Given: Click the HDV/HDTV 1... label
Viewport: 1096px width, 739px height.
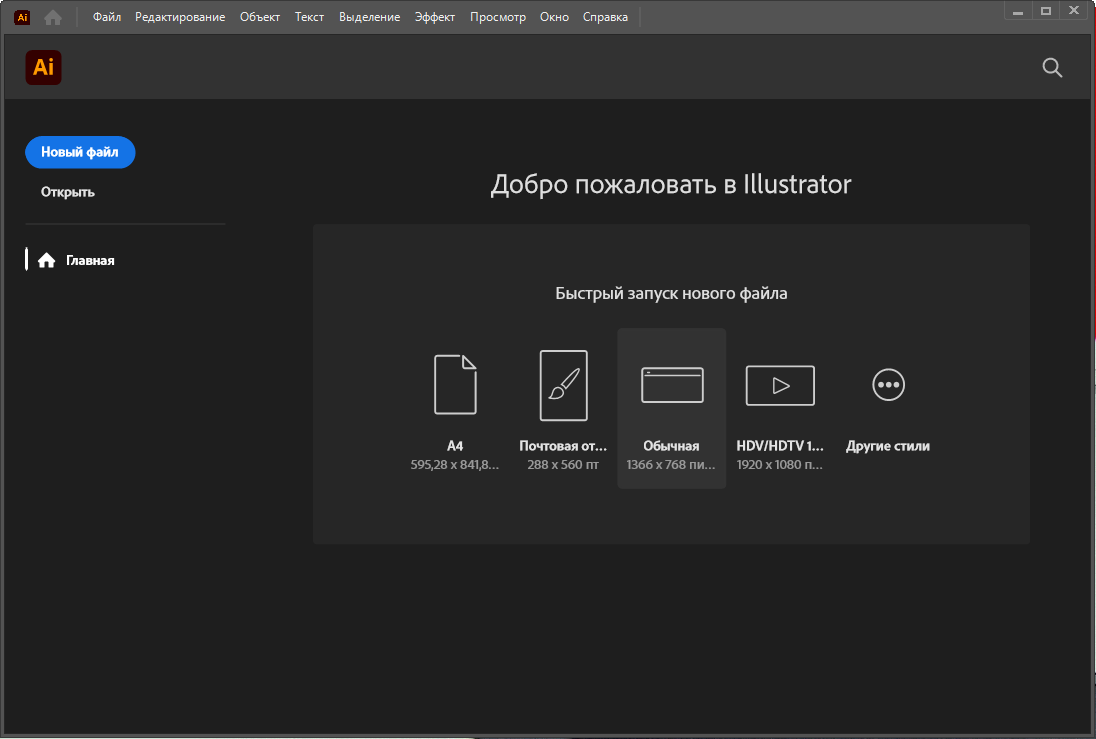Looking at the screenshot, I should (x=780, y=445).
